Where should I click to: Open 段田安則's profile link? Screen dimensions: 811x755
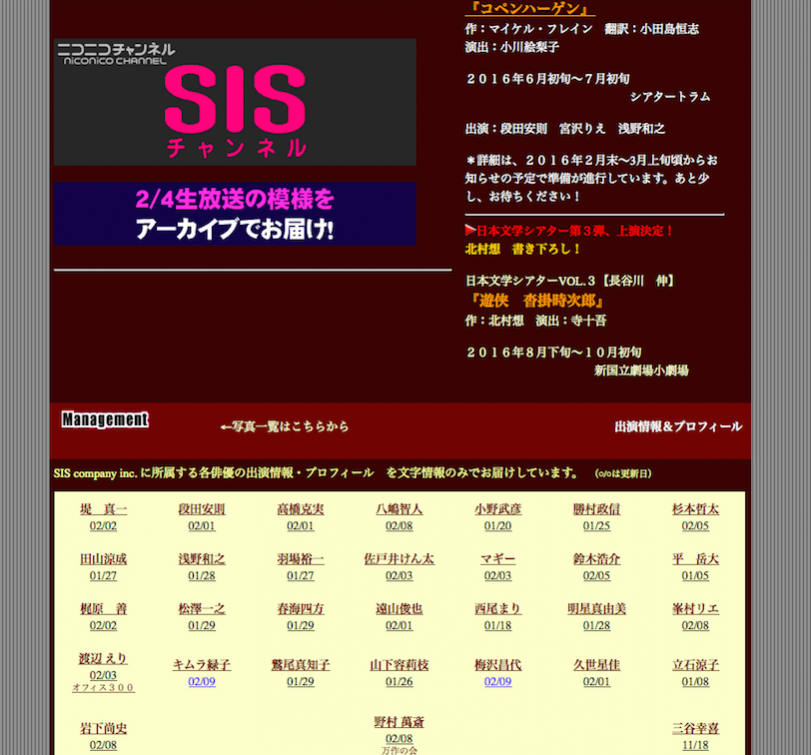(x=201, y=509)
